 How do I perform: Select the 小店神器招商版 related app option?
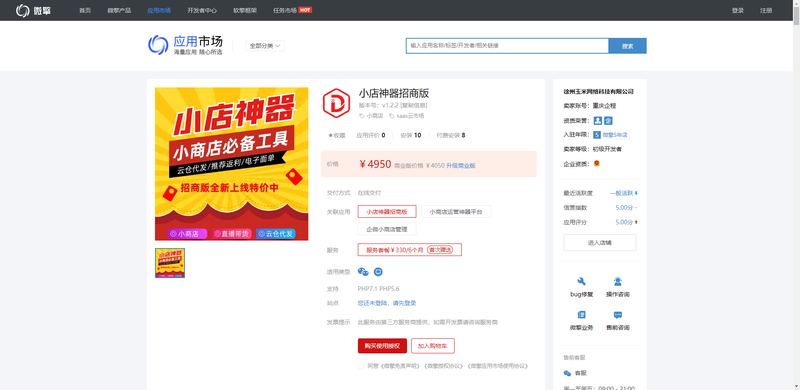click(x=387, y=211)
